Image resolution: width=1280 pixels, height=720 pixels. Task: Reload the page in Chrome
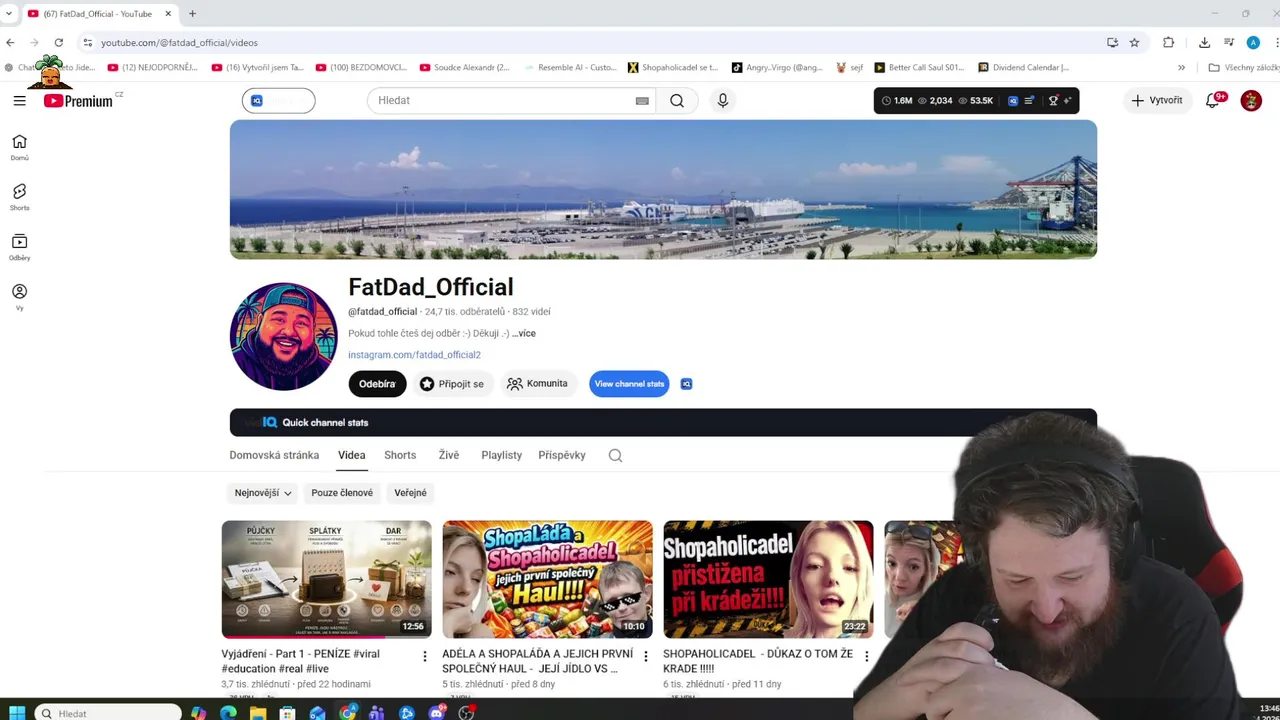pyautogui.click(x=59, y=42)
